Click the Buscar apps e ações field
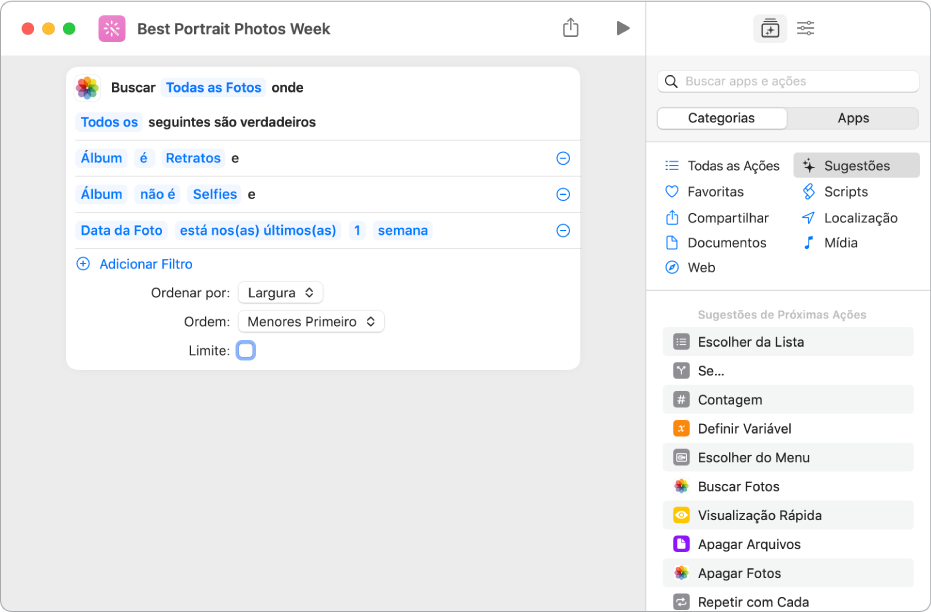 point(789,81)
